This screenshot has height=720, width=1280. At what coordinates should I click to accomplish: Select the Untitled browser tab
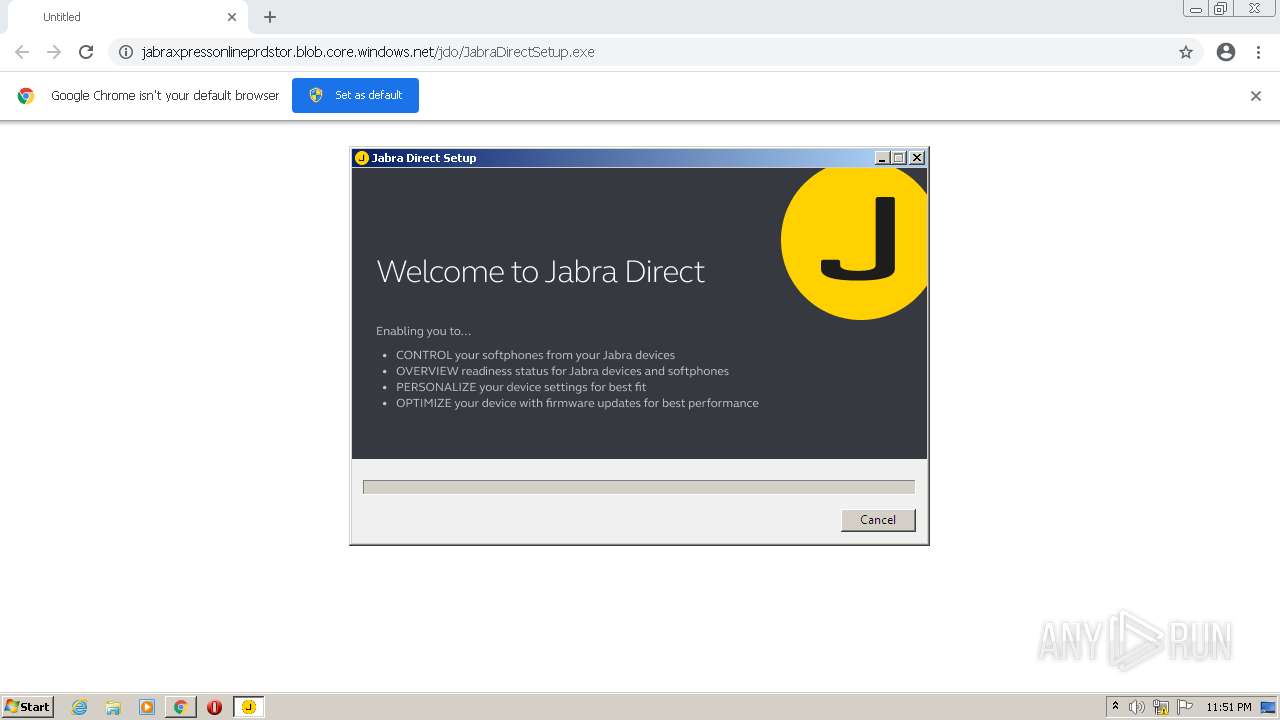(x=126, y=17)
